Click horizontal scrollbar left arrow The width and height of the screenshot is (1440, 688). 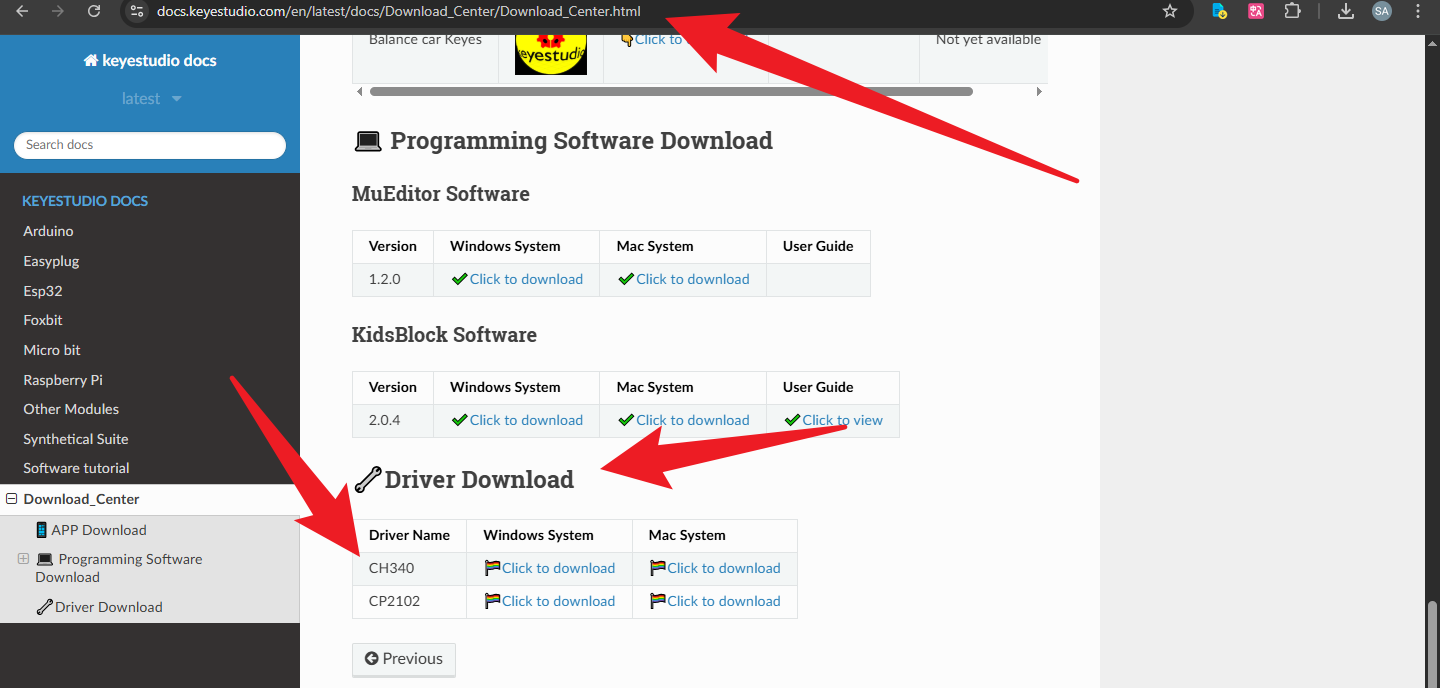point(359,91)
